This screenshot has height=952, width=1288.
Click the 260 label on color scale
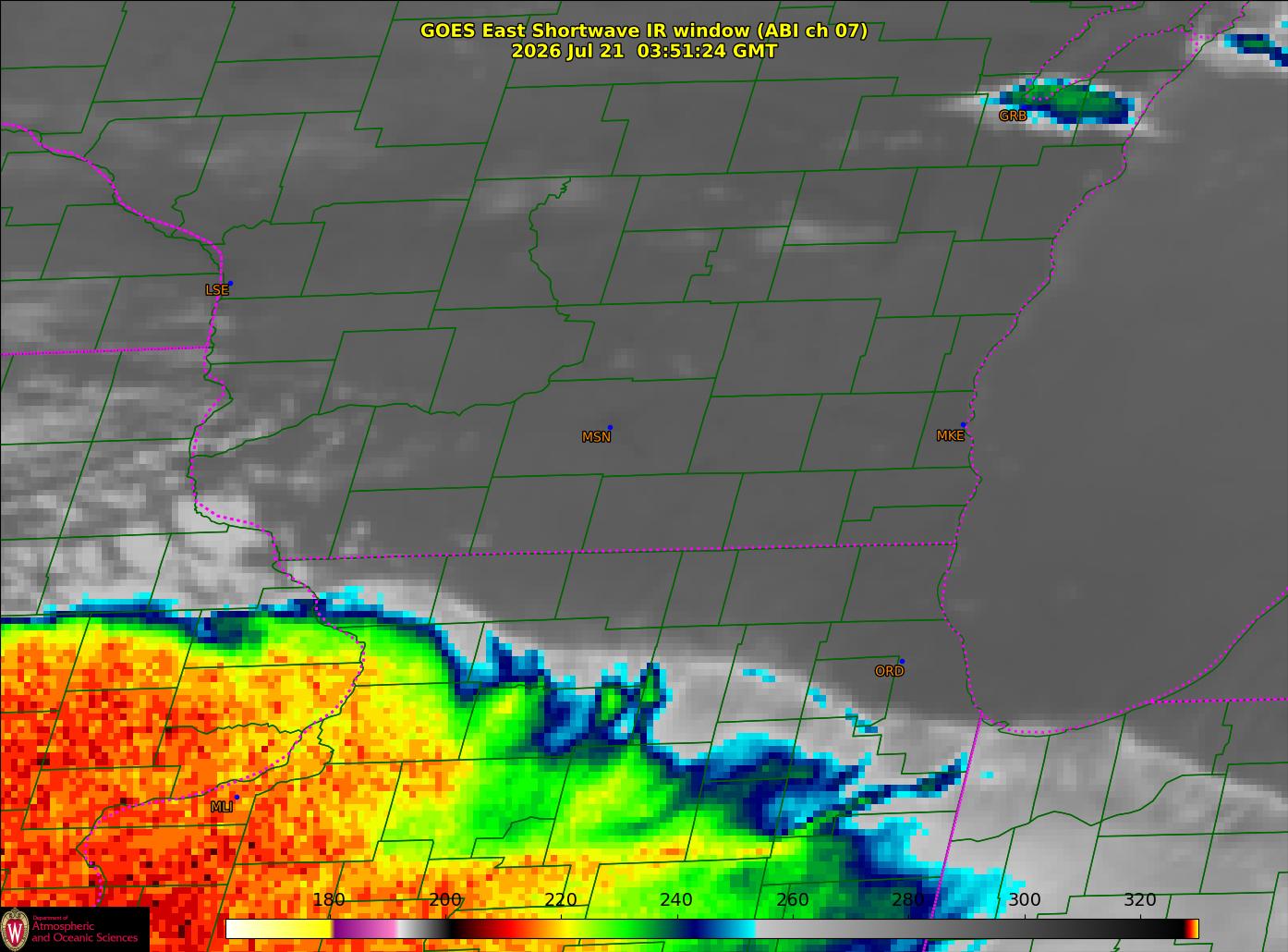(x=793, y=899)
